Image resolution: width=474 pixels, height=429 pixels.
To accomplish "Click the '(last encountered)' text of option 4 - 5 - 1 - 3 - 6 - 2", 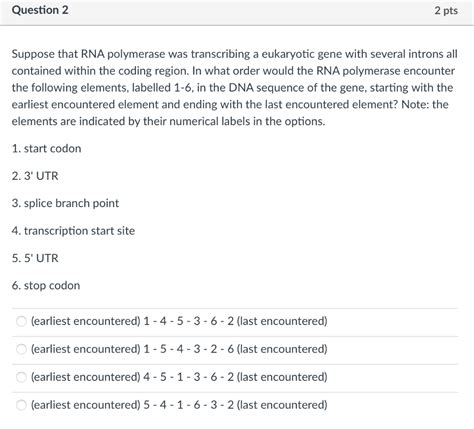I will point(282,377).
